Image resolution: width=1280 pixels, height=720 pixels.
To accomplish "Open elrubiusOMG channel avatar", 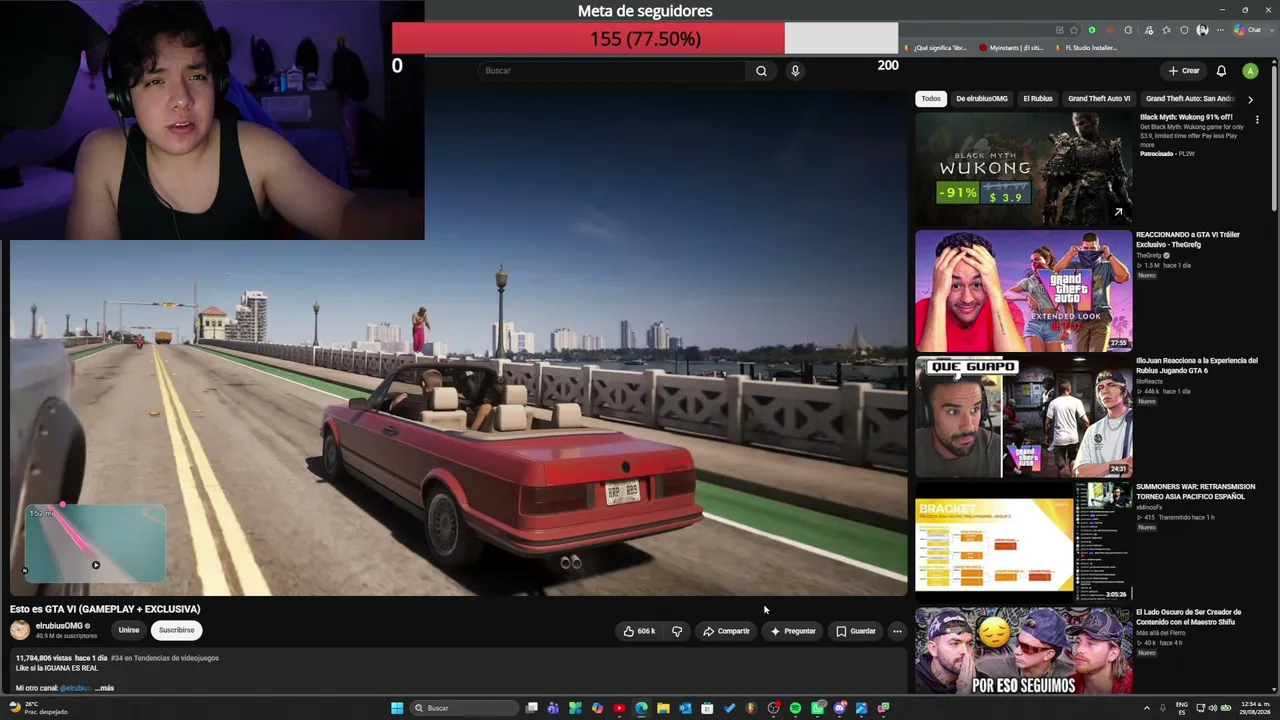I will tap(20, 630).
